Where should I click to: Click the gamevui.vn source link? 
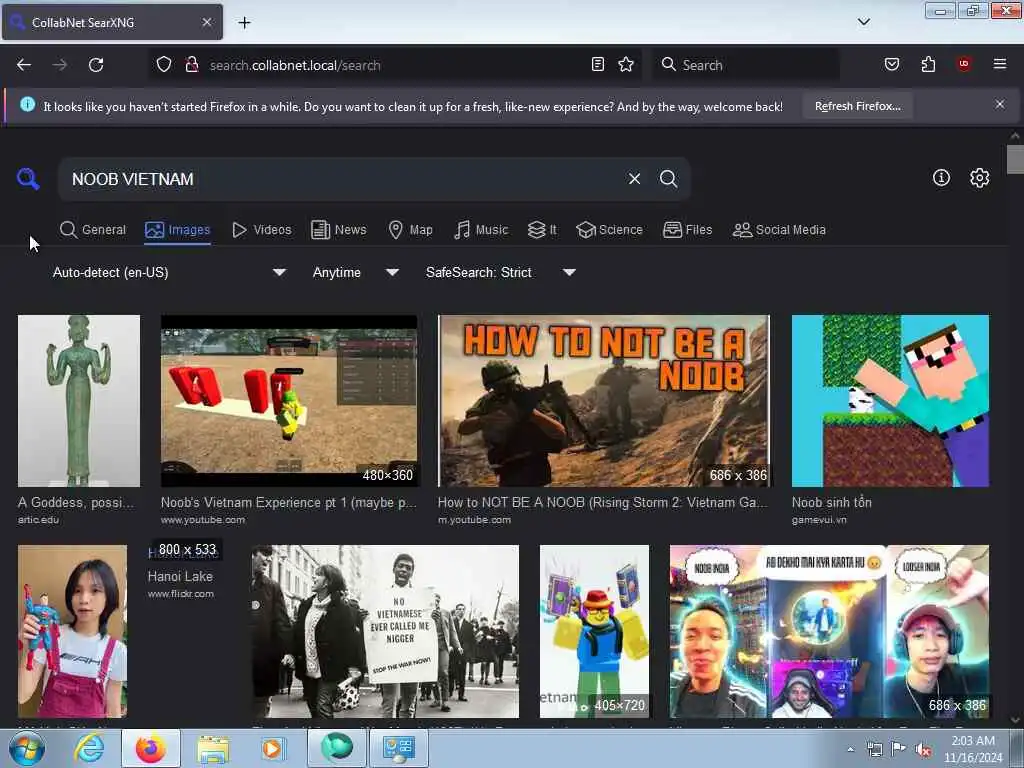(819, 520)
